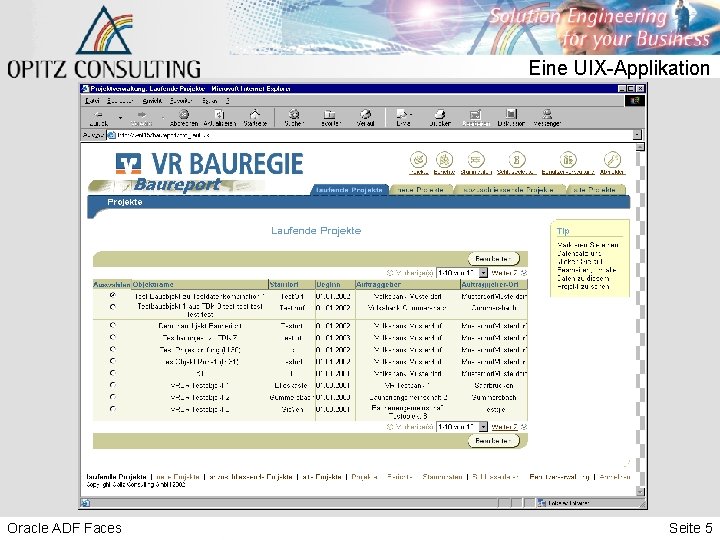Open the Stammdaten round header icon
This screenshot has height=540, width=720.
click(x=476, y=160)
